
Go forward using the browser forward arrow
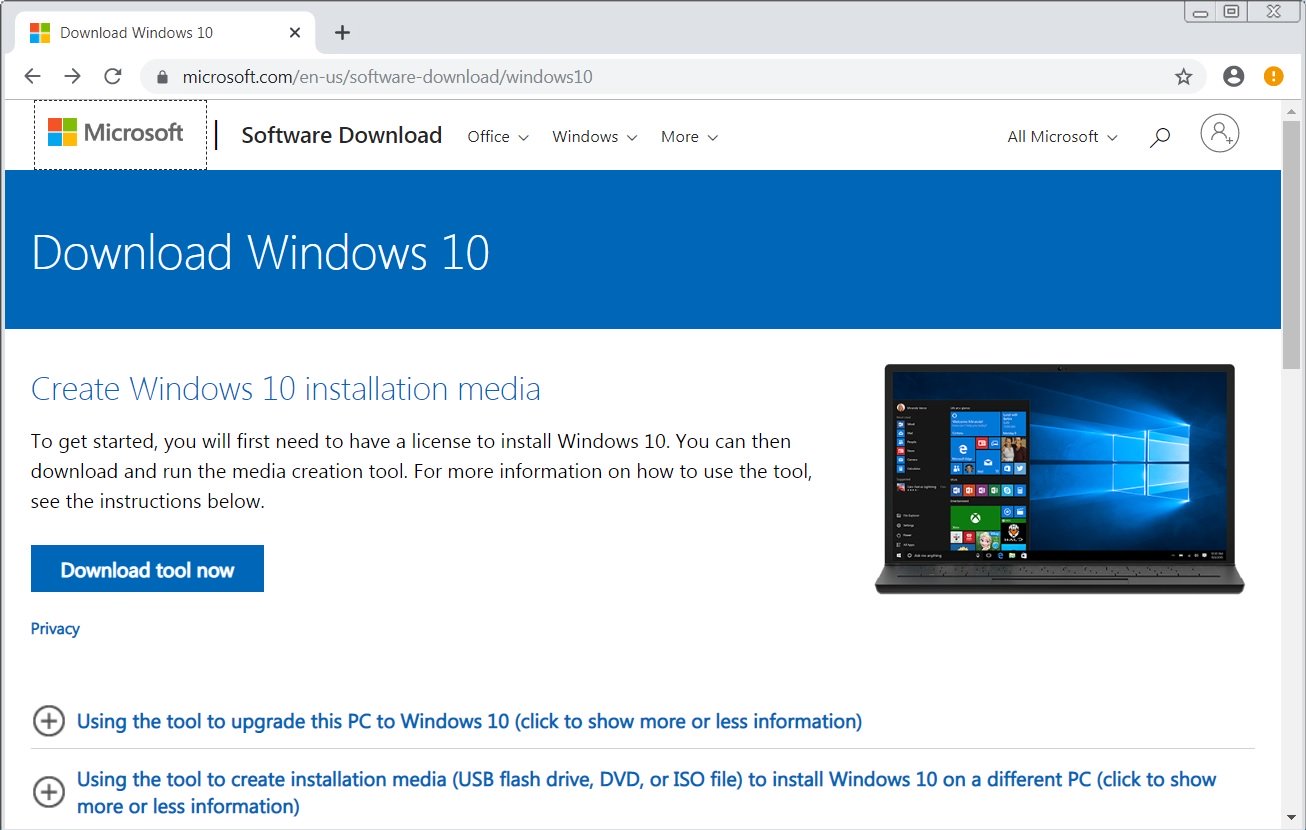tap(73, 76)
